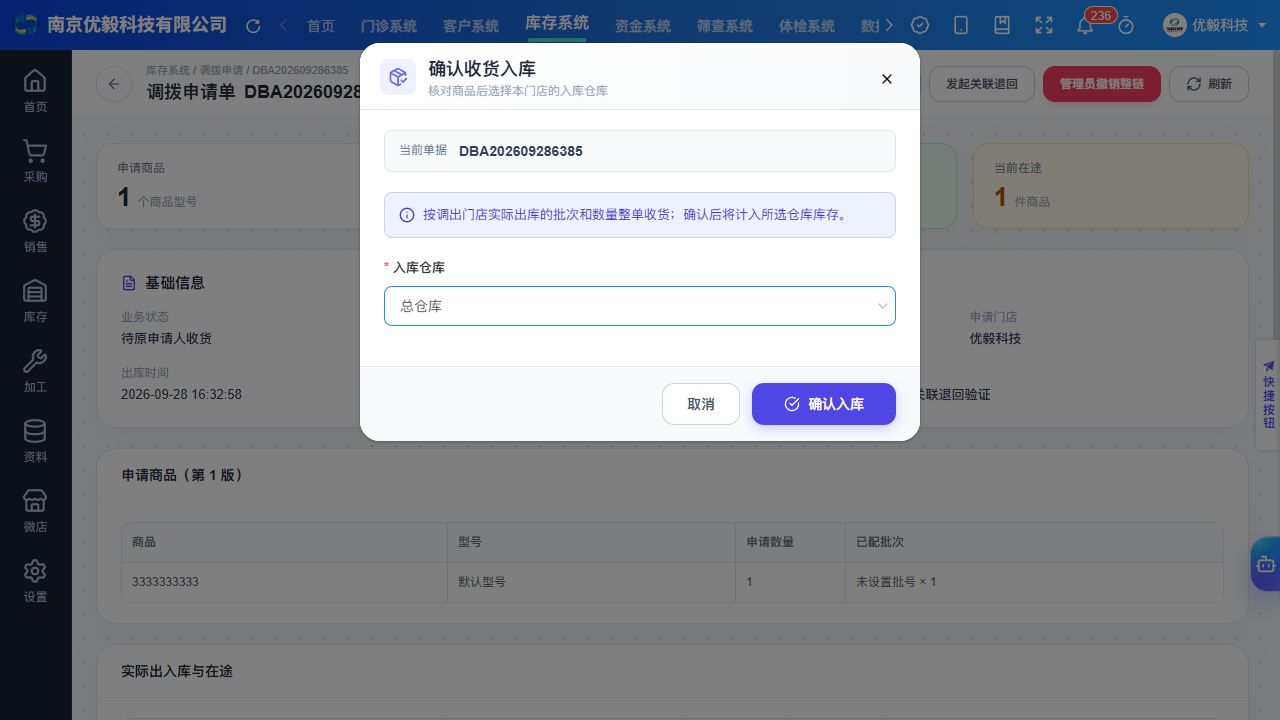1280x720 pixels.
Task: Switch to the 首页 top tab
Action: tap(321, 26)
